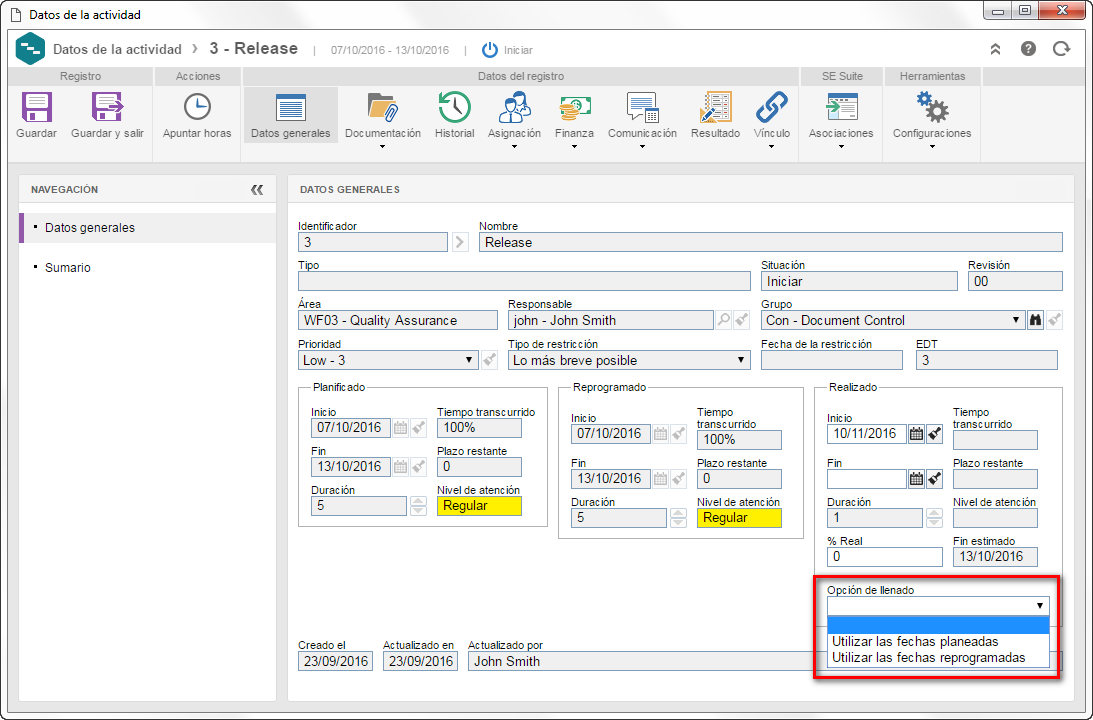Click the Fin estimado 13/10/2016 value

(995, 556)
